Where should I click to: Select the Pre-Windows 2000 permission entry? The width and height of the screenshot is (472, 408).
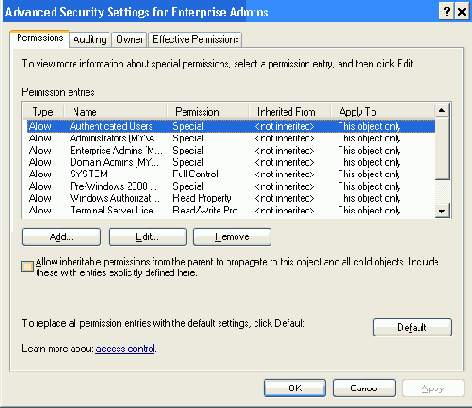pyautogui.click(x=231, y=186)
